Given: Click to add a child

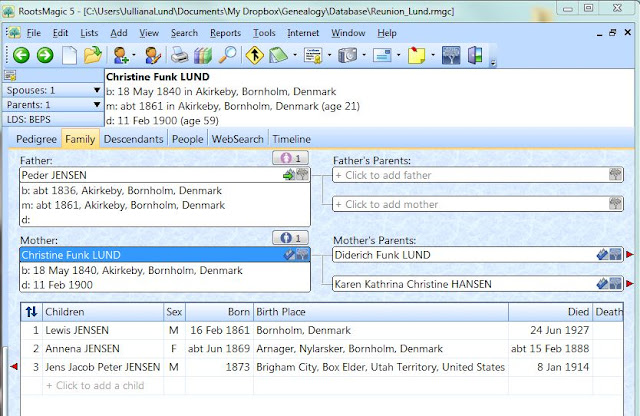Looking at the screenshot, I should [95, 385].
